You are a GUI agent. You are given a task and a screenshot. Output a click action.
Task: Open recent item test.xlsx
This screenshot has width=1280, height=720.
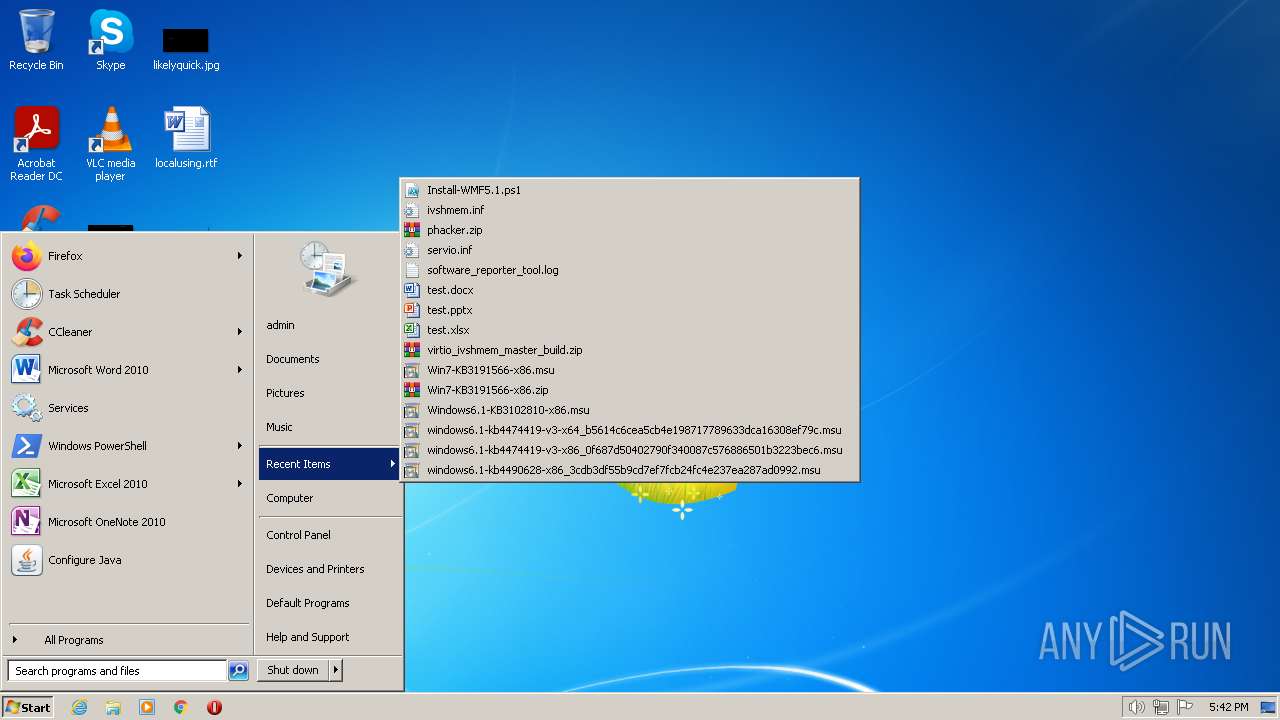pos(629,330)
